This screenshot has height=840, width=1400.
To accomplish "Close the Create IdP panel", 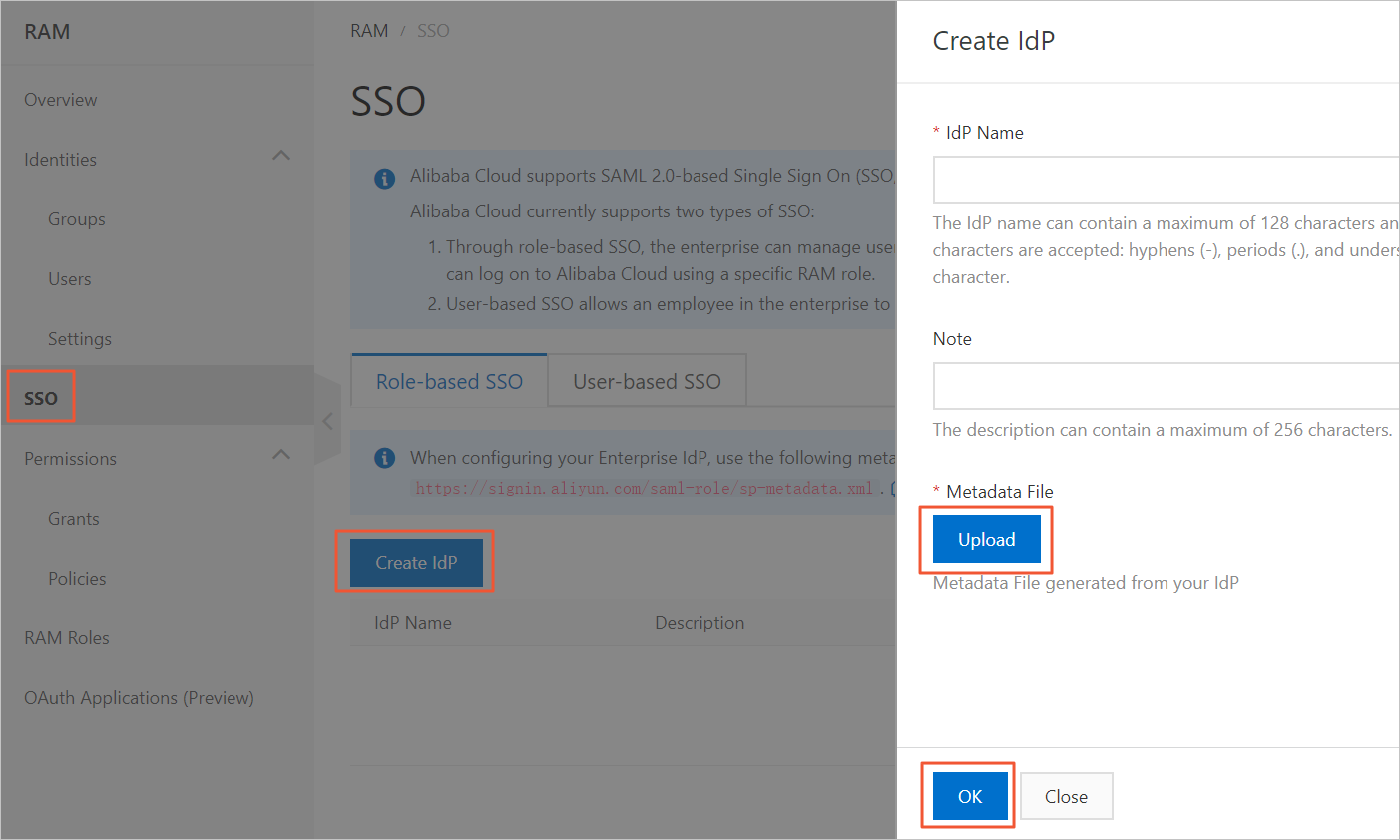I will tap(1066, 796).
